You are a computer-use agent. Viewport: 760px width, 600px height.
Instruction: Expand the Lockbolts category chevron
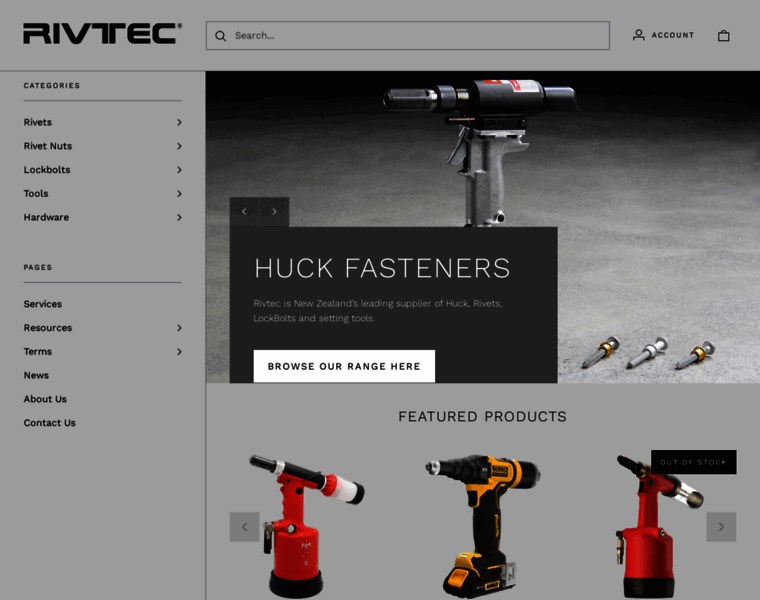[x=179, y=170]
